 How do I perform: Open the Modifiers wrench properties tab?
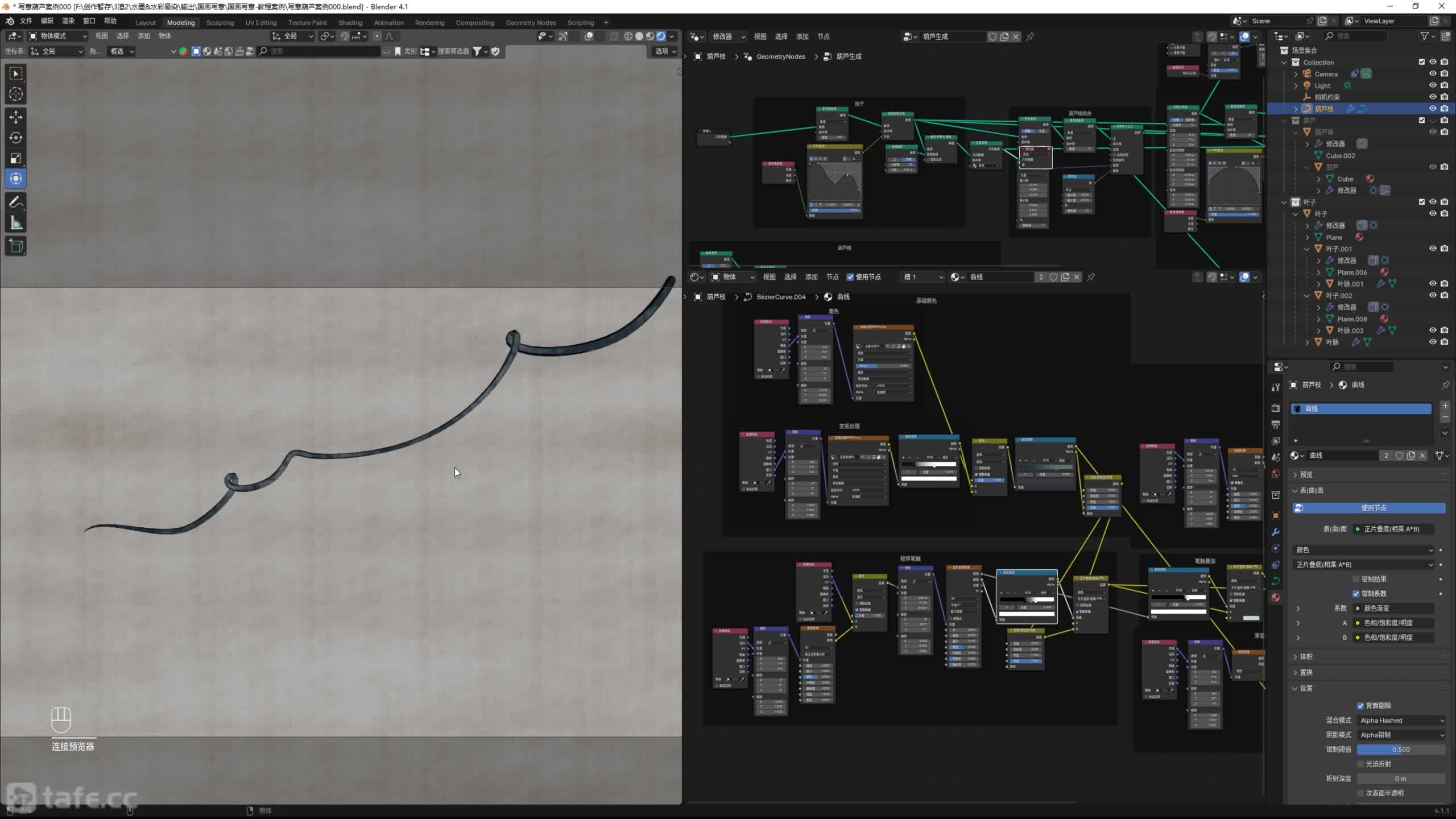coord(1276,532)
